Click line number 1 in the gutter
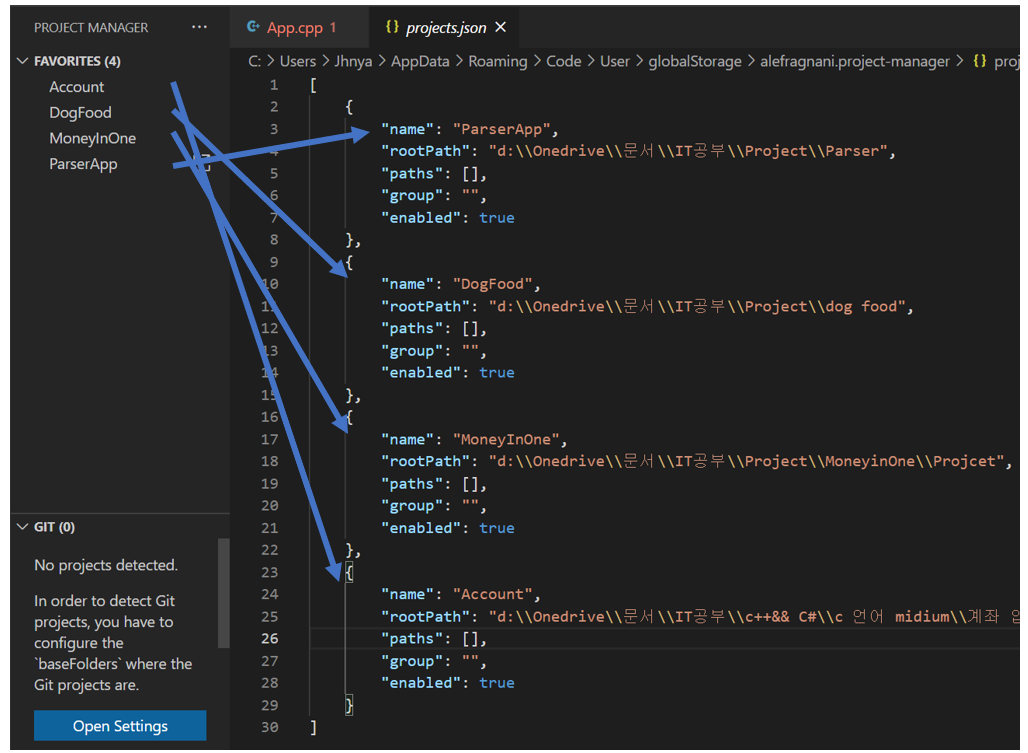This screenshot has height=753, width=1028. [274, 85]
